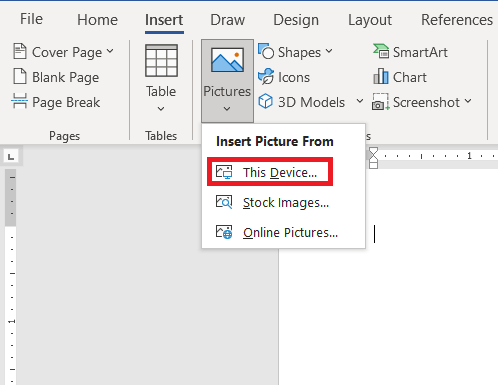Click the Table grid icon
Screen dimensions: 498x385
pos(161,61)
